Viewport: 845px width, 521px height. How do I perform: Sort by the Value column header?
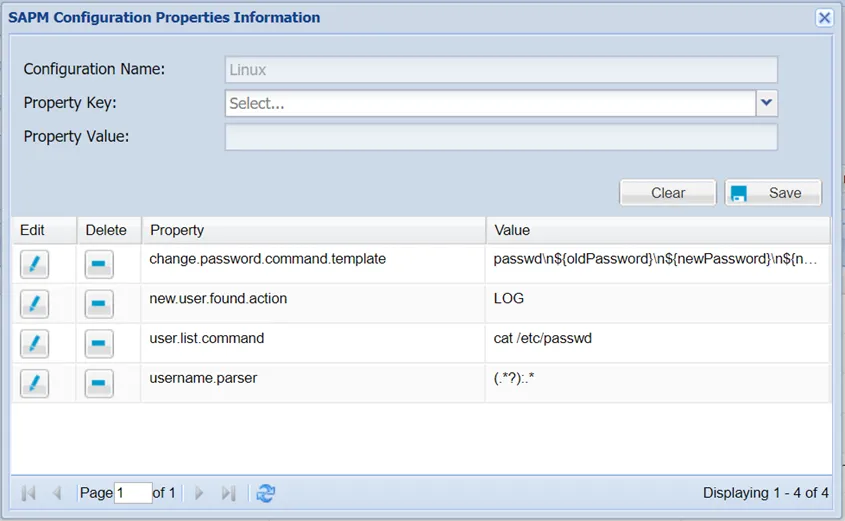(x=658, y=230)
